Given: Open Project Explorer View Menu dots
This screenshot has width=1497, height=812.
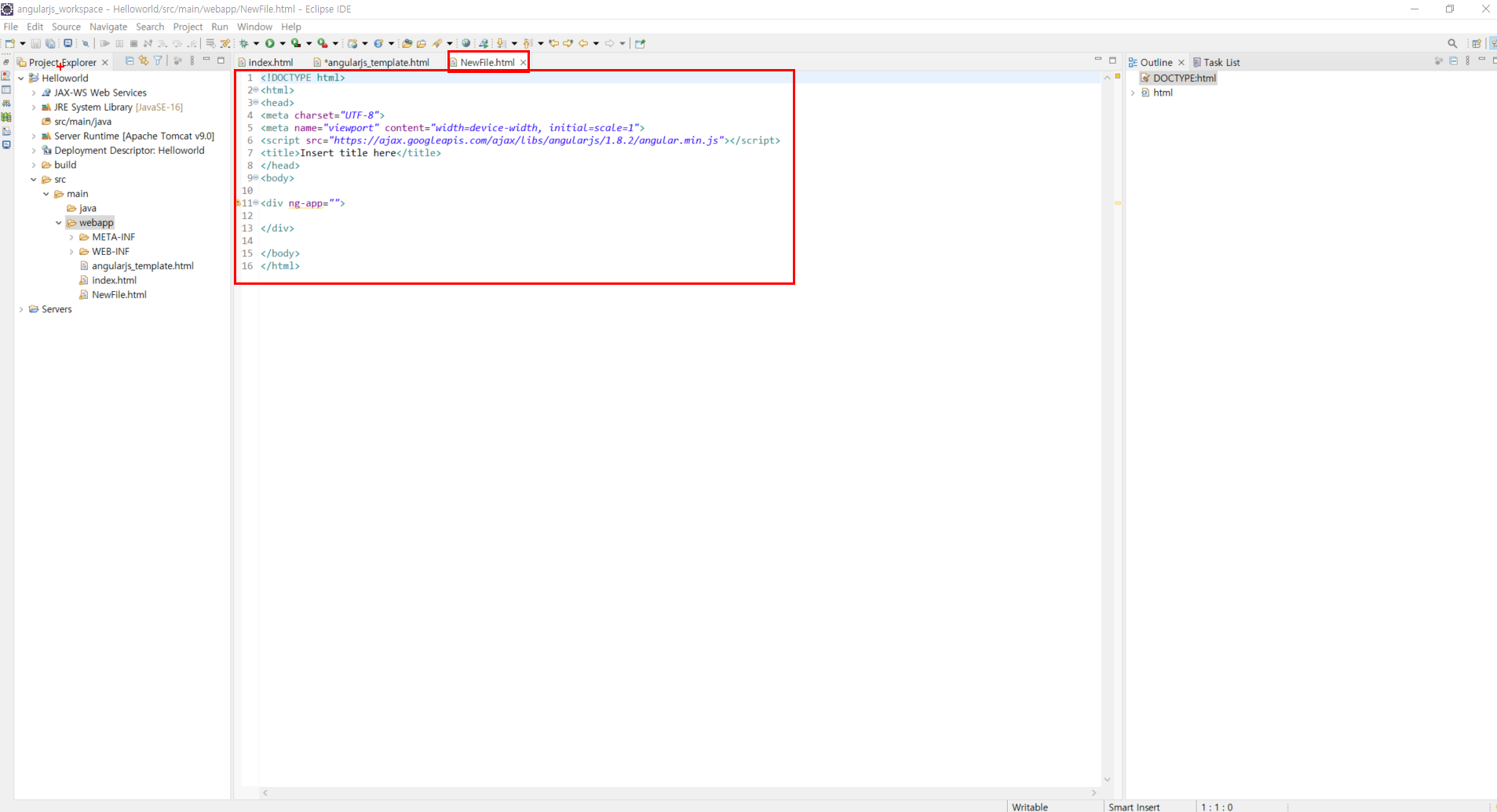Looking at the screenshot, I should coord(192,60).
